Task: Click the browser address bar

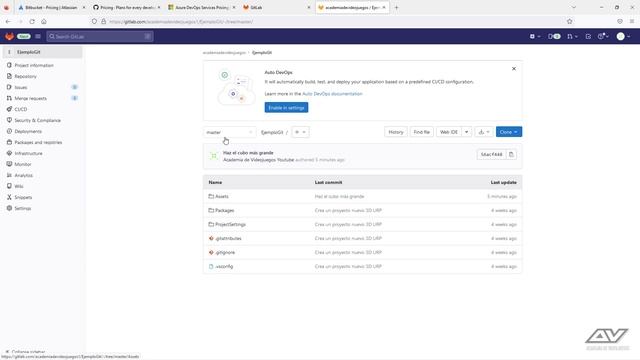Action: click(331, 21)
